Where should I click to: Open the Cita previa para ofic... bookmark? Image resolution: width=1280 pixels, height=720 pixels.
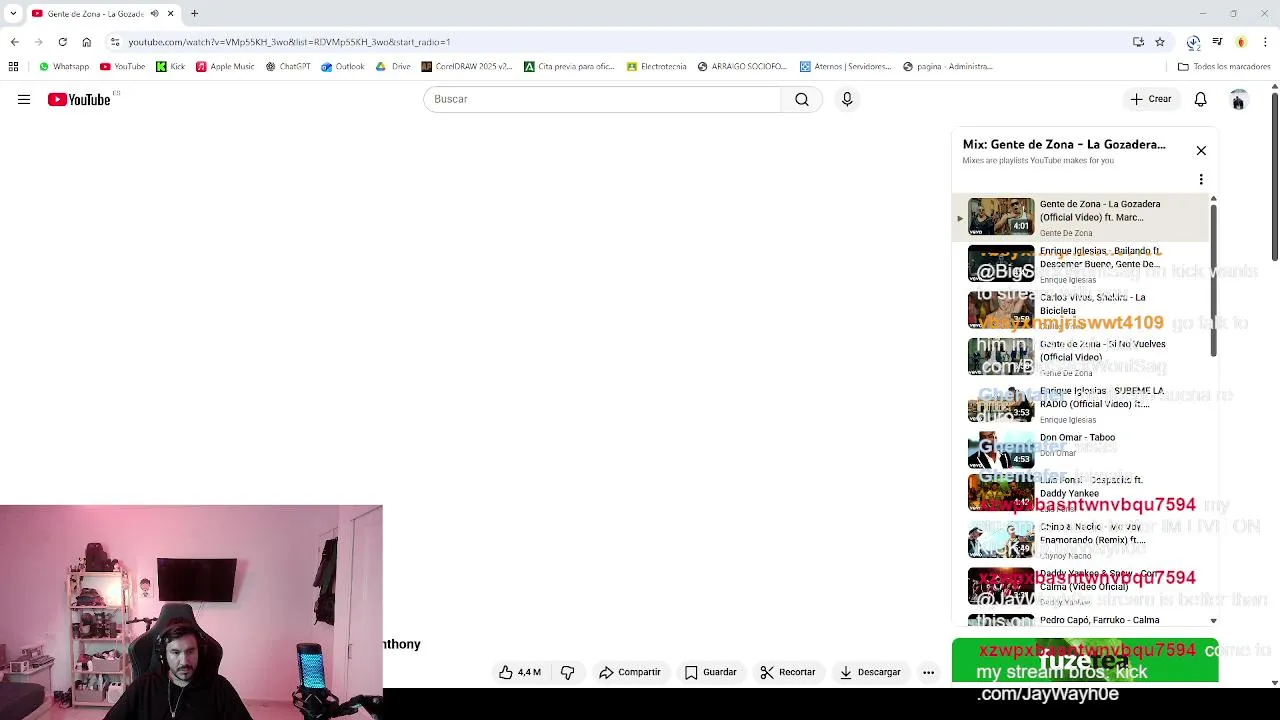(570, 67)
